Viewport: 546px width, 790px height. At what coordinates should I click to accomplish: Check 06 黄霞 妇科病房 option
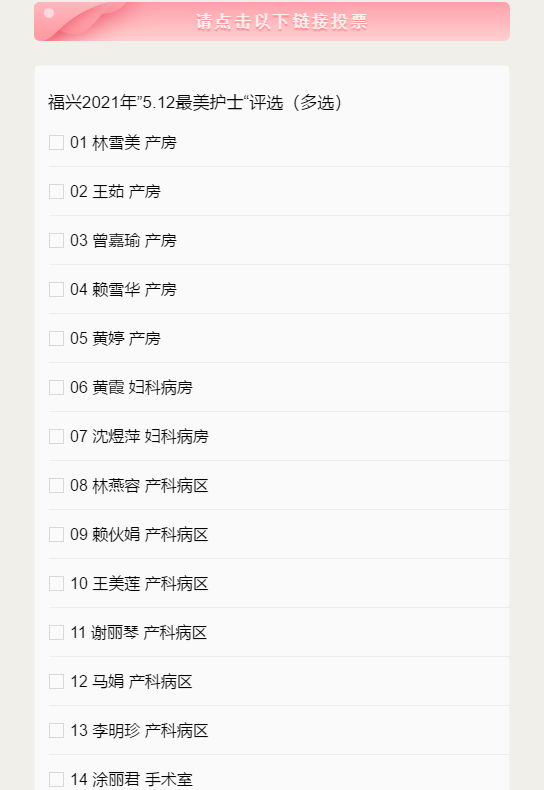(56, 387)
